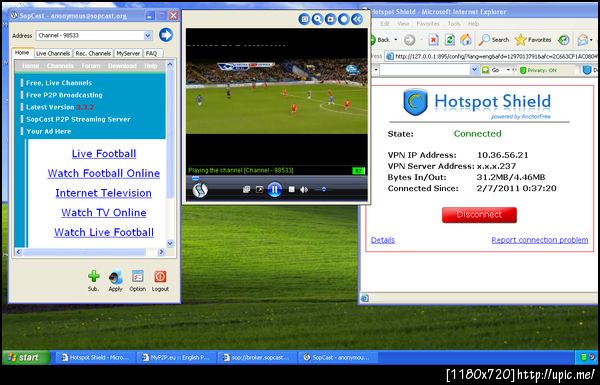
Task: Follow the Watch Football Online link
Action: pos(104,173)
